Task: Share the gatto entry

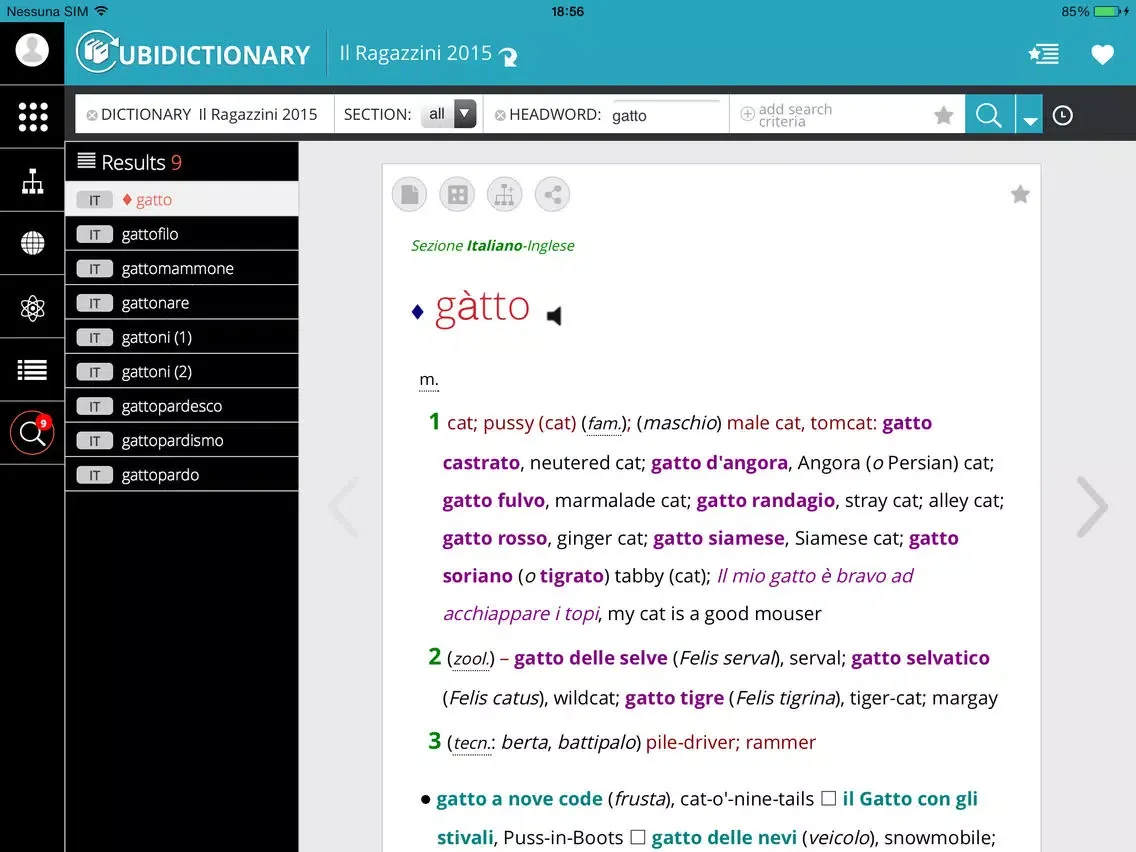Action: pyautogui.click(x=552, y=194)
